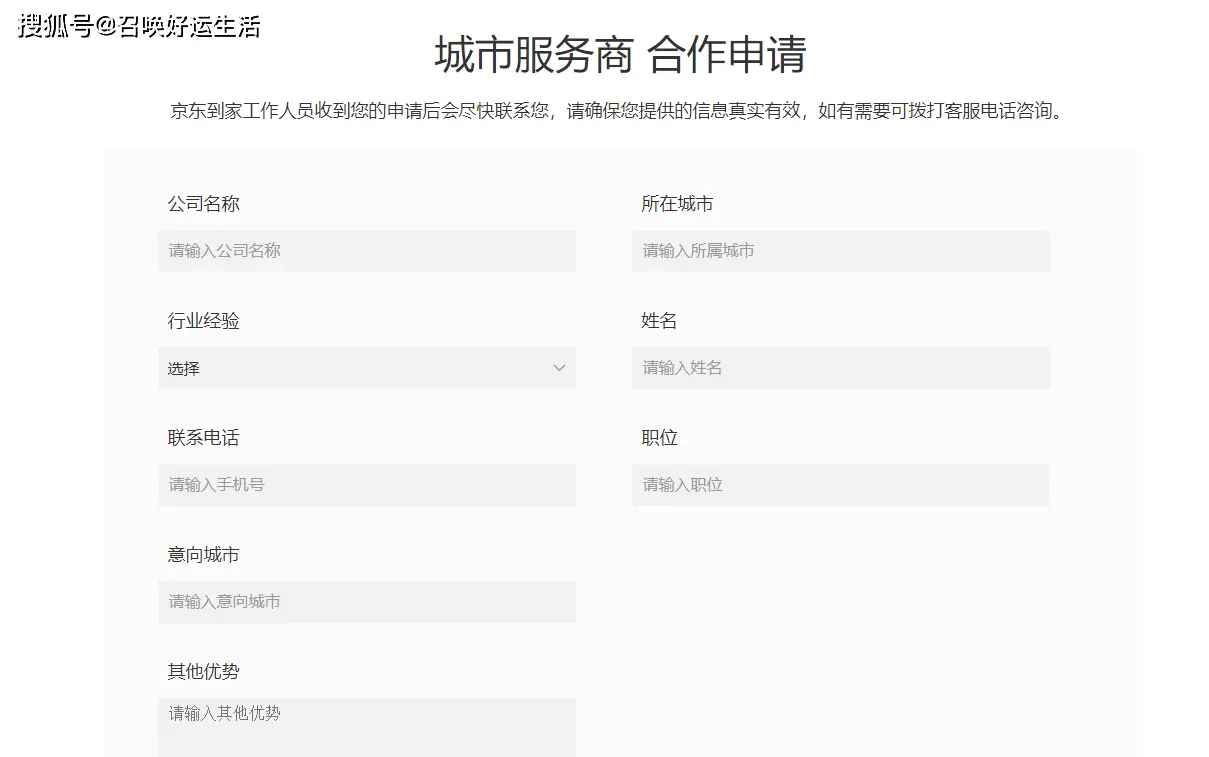Click the 行业经验 label
The image size is (1209, 757).
coord(204,321)
